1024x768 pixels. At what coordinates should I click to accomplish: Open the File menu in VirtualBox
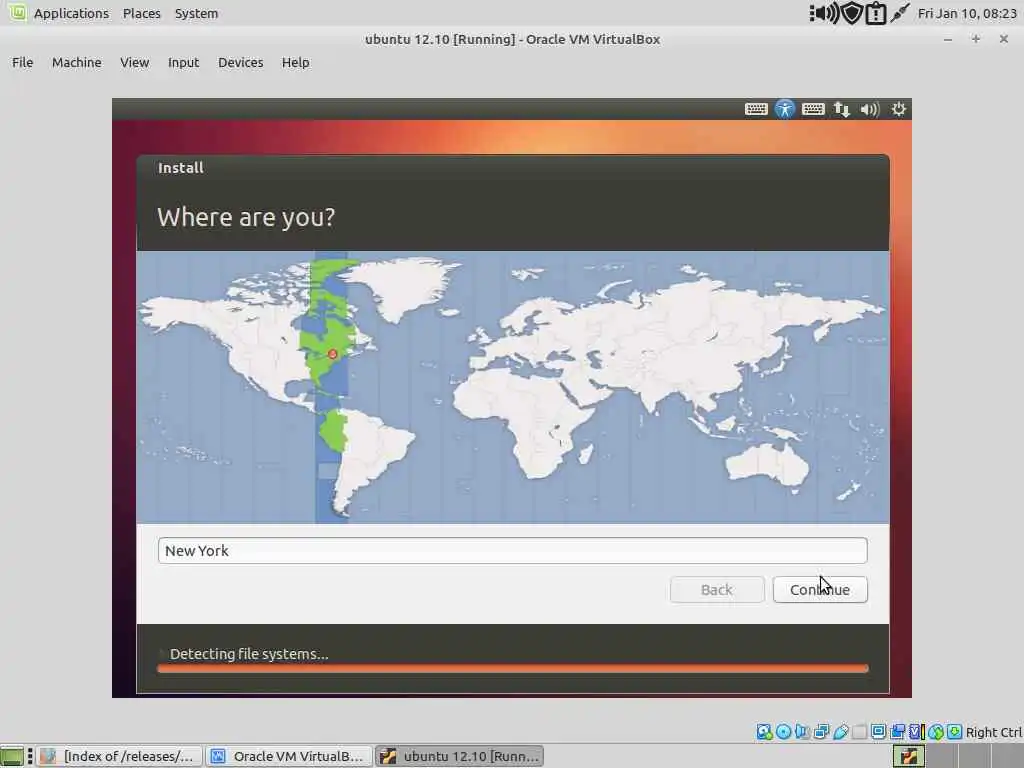click(x=22, y=63)
